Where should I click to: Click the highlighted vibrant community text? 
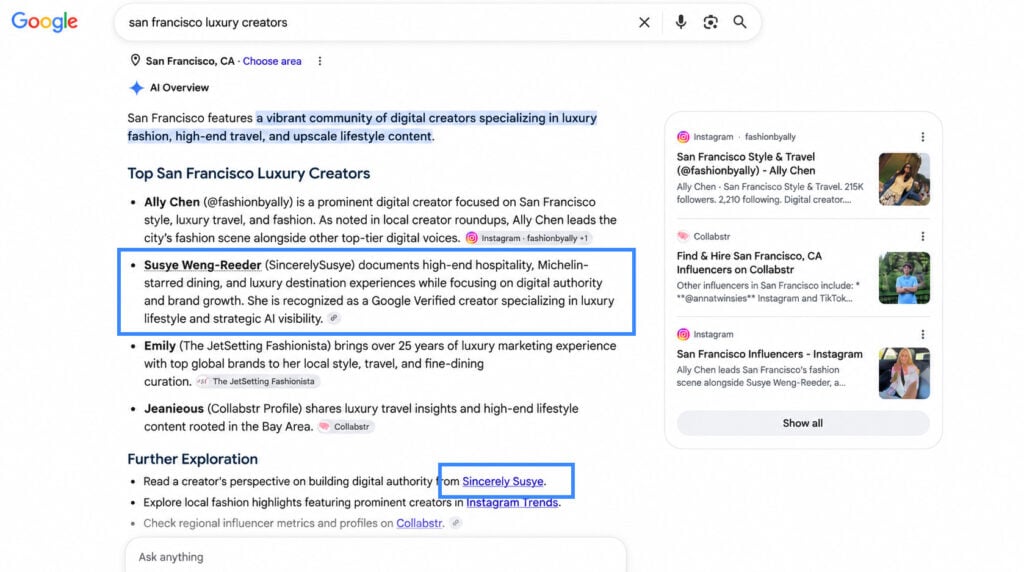362,127
